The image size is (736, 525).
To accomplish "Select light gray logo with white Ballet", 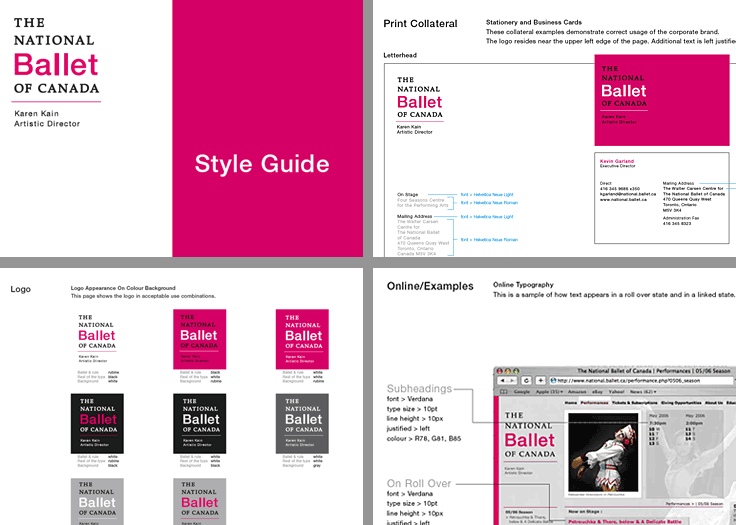I will [x=97, y=502].
